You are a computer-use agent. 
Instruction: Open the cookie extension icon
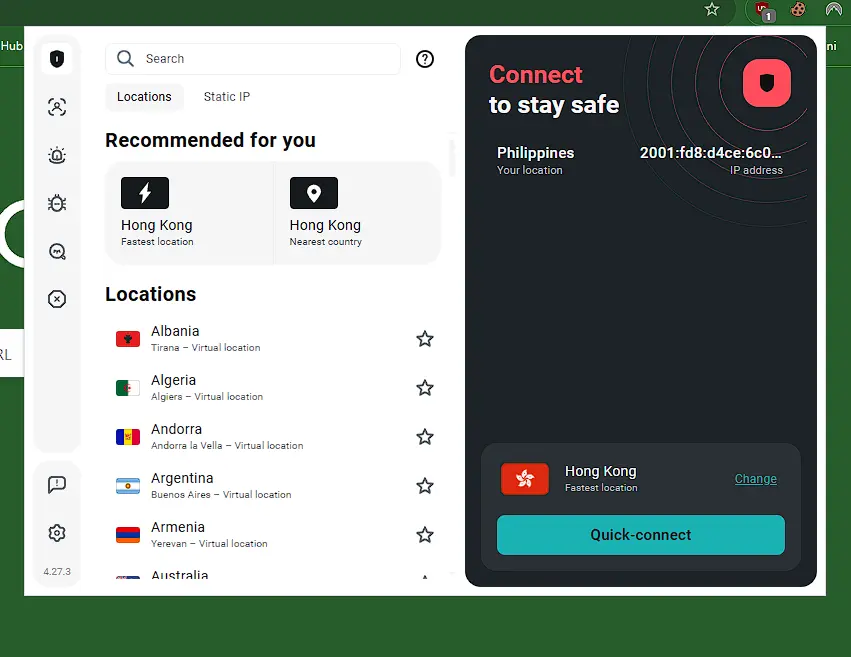click(x=798, y=9)
